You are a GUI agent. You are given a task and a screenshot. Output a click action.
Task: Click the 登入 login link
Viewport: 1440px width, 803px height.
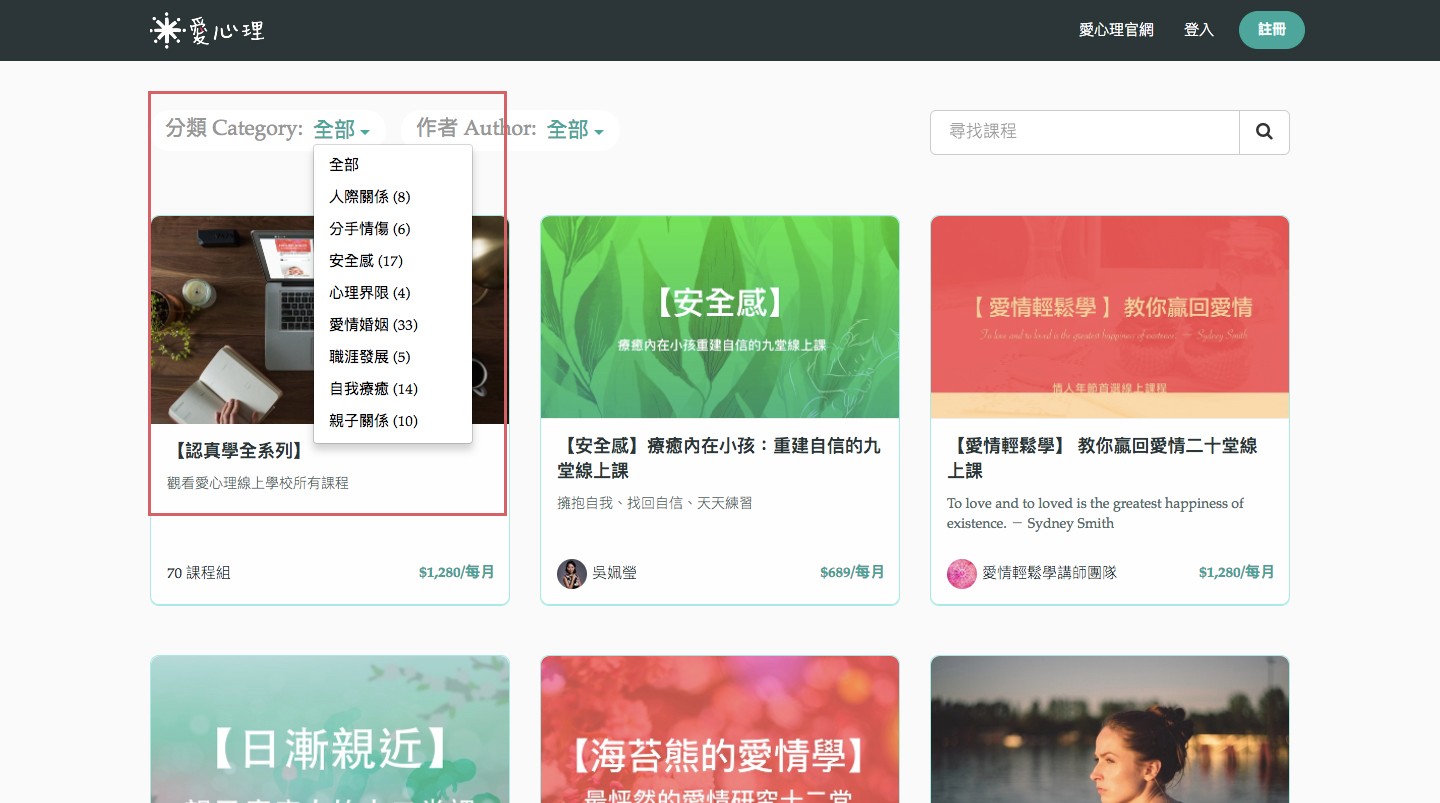tap(1199, 30)
